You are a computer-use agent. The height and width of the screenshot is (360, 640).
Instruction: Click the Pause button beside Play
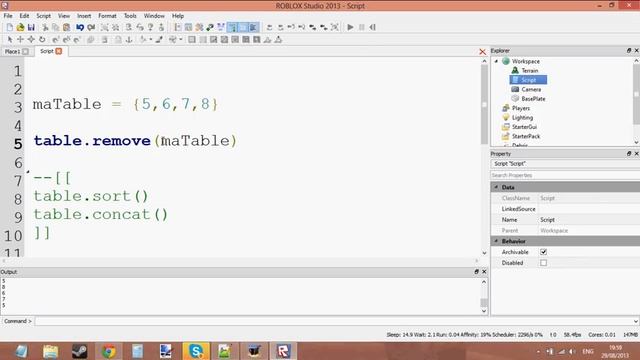tap(362, 27)
